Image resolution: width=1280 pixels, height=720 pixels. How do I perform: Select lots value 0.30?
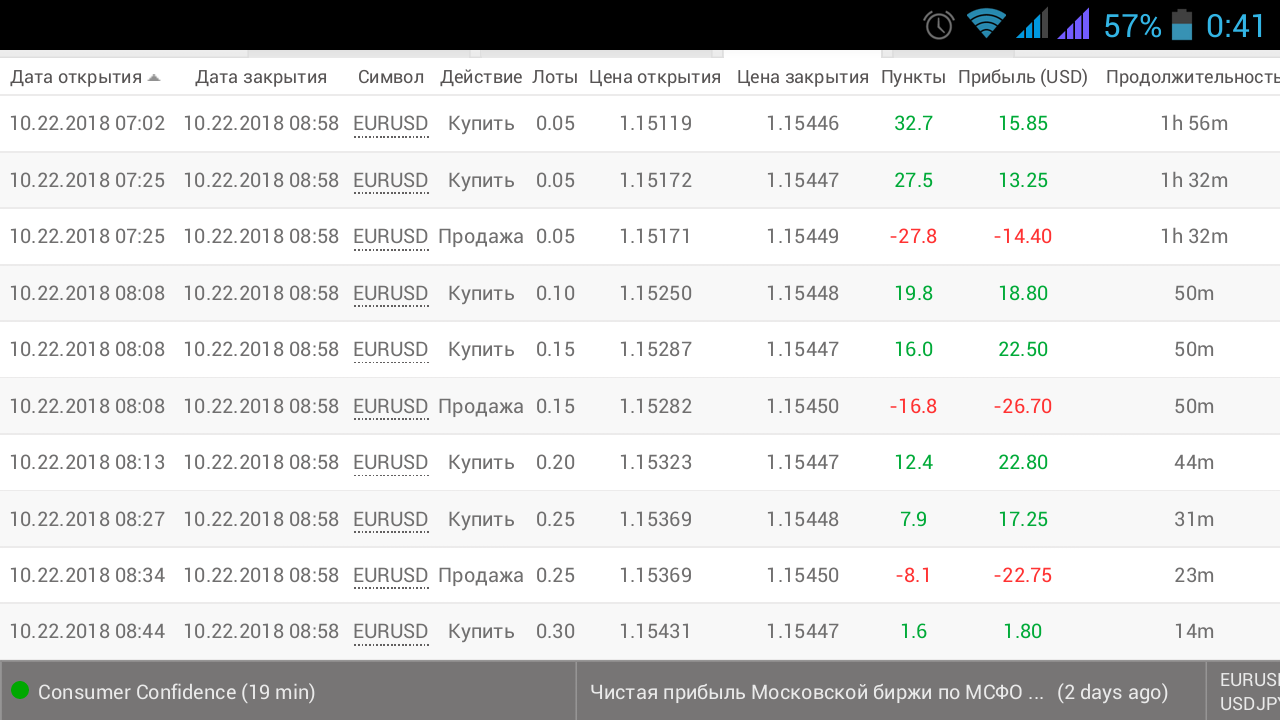pyautogui.click(x=556, y=632)
